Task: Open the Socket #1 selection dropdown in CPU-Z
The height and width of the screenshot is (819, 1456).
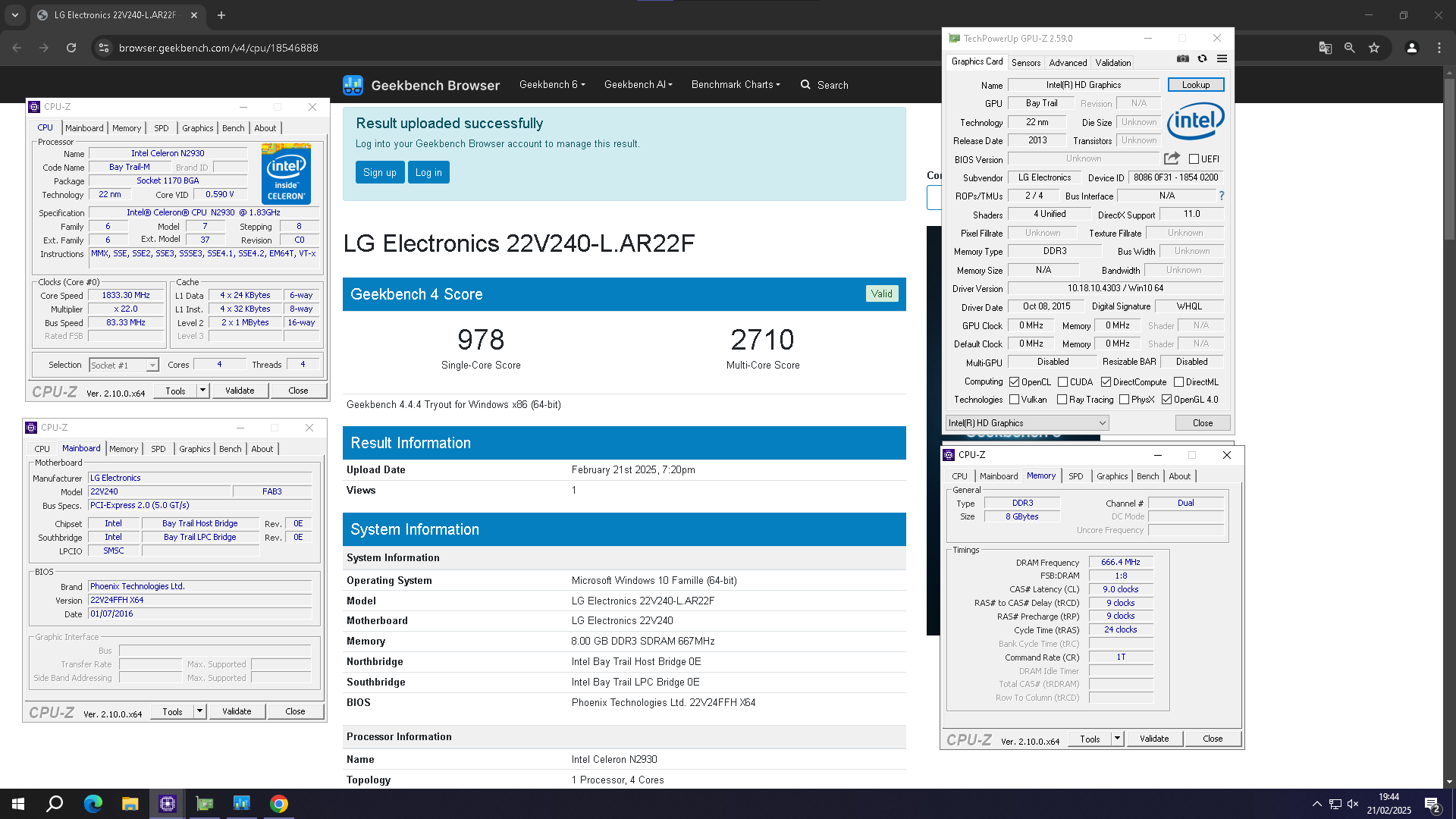Action: [x=124, y=366]
